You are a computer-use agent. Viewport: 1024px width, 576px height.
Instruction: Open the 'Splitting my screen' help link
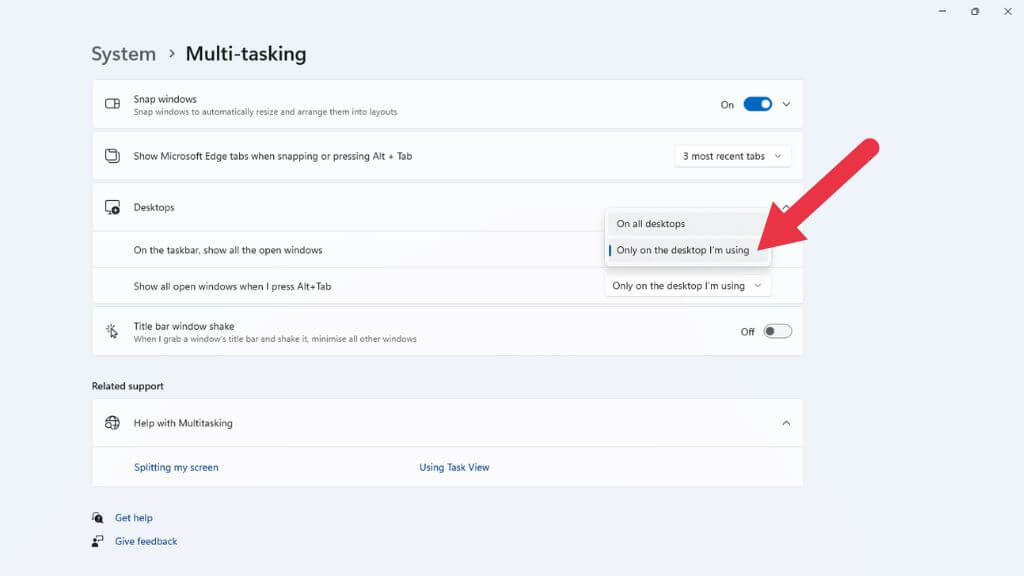pyautogui.click(x=176, y=467)
